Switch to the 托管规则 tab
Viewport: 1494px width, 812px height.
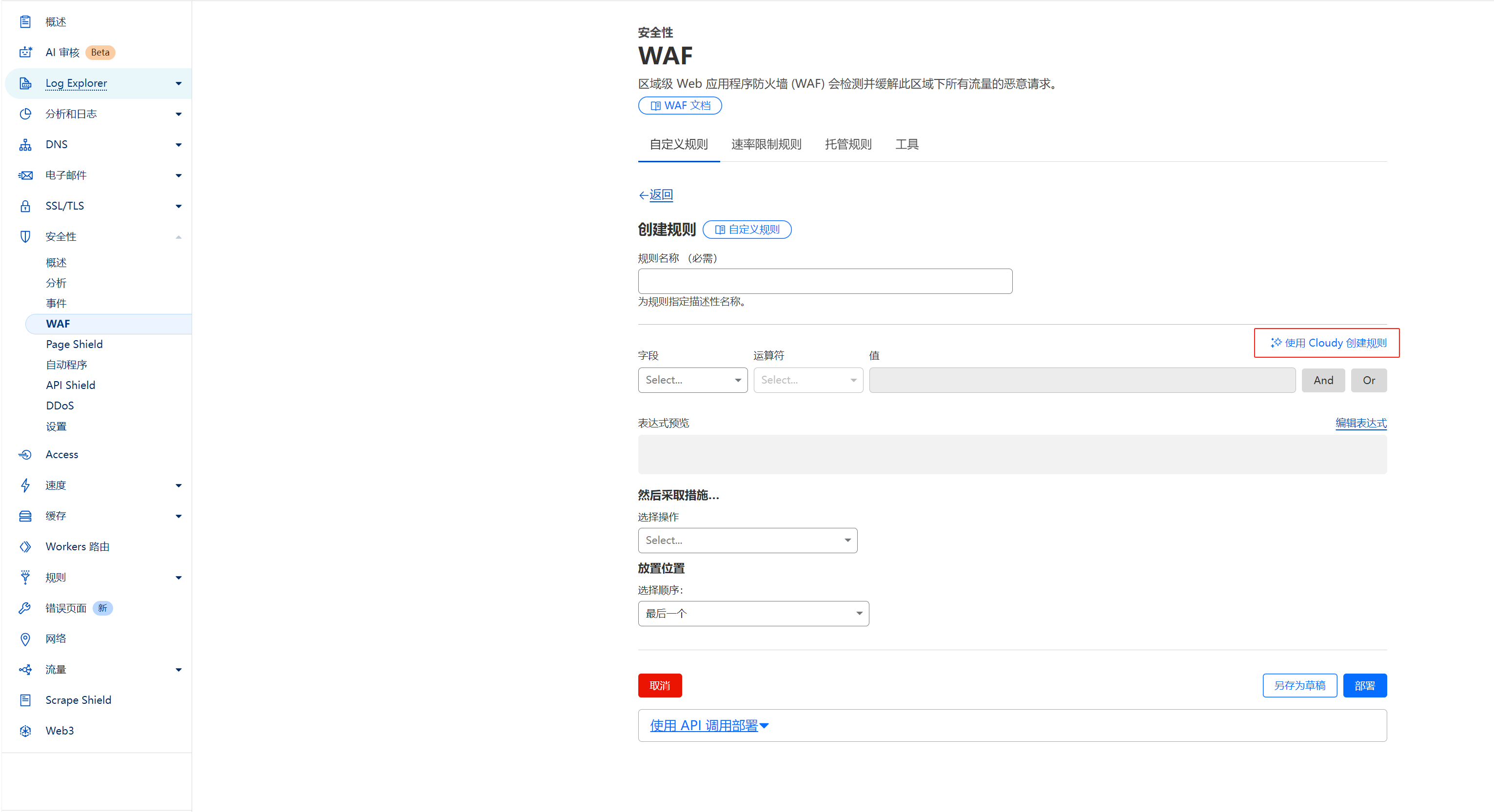coord(848,144)
